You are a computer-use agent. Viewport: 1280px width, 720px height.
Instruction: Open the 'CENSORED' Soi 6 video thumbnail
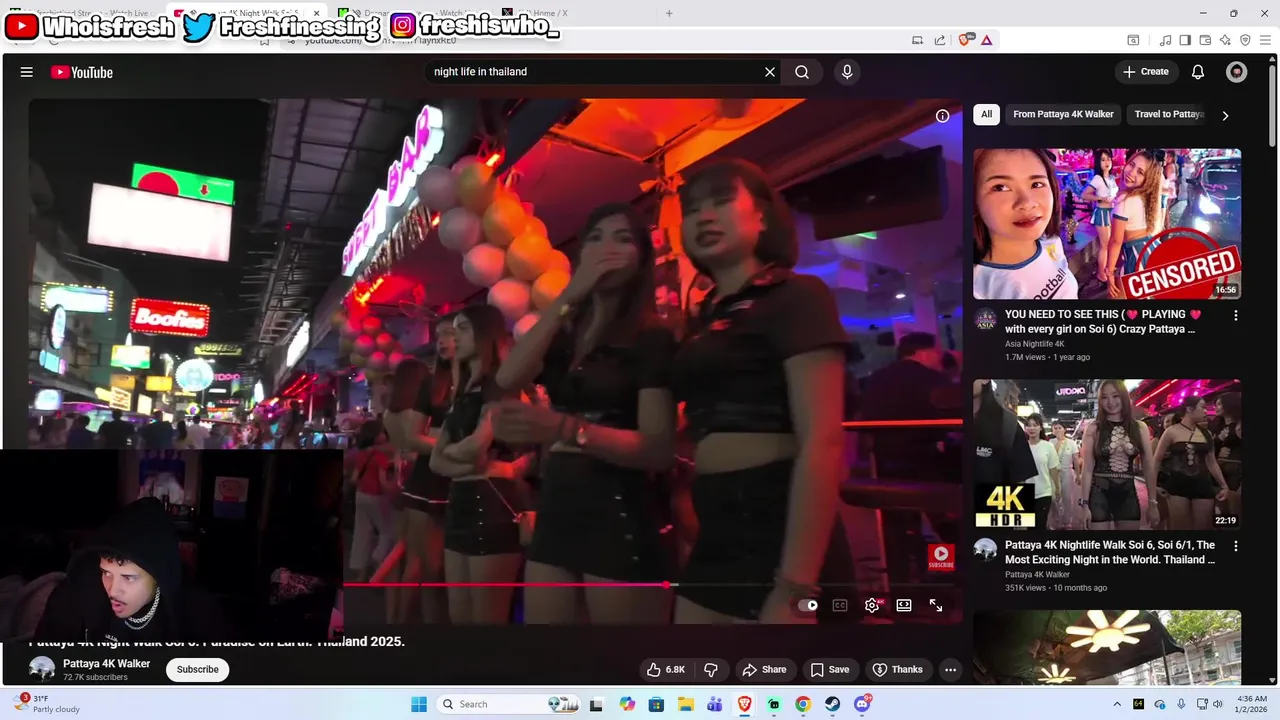coord(1107,224)
